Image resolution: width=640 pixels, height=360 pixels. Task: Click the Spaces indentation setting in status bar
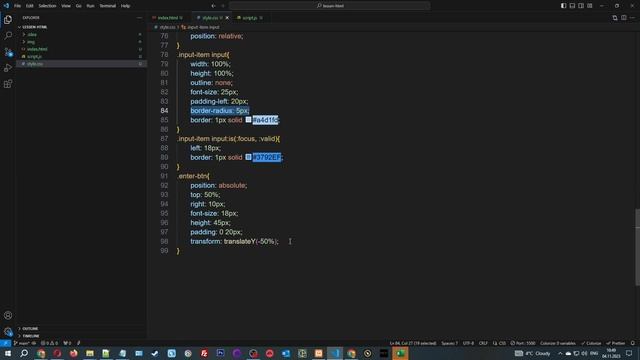pos(449,343)
